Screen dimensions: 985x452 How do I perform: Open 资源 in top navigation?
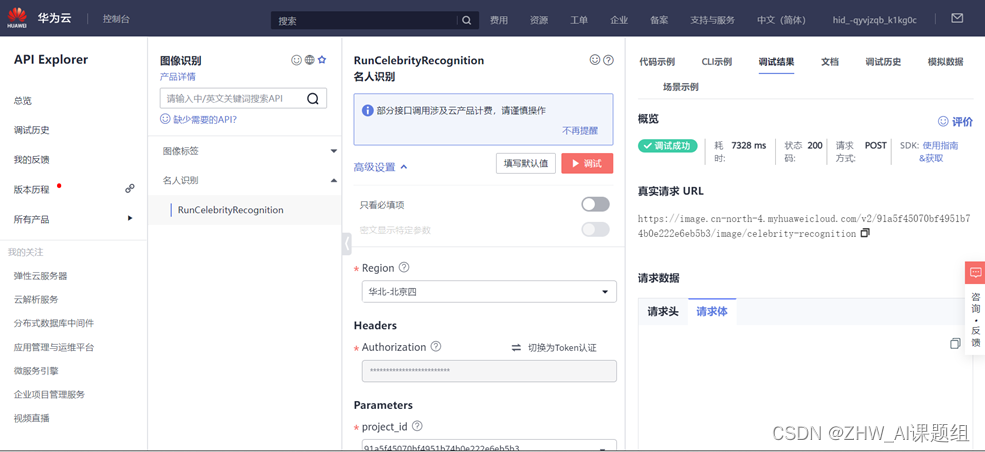(539, 20)
